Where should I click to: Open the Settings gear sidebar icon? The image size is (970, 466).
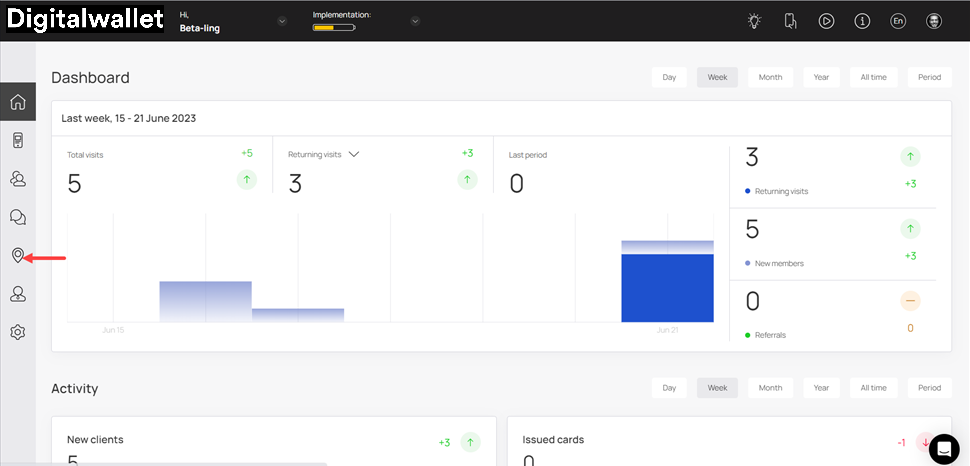[18, 332]
